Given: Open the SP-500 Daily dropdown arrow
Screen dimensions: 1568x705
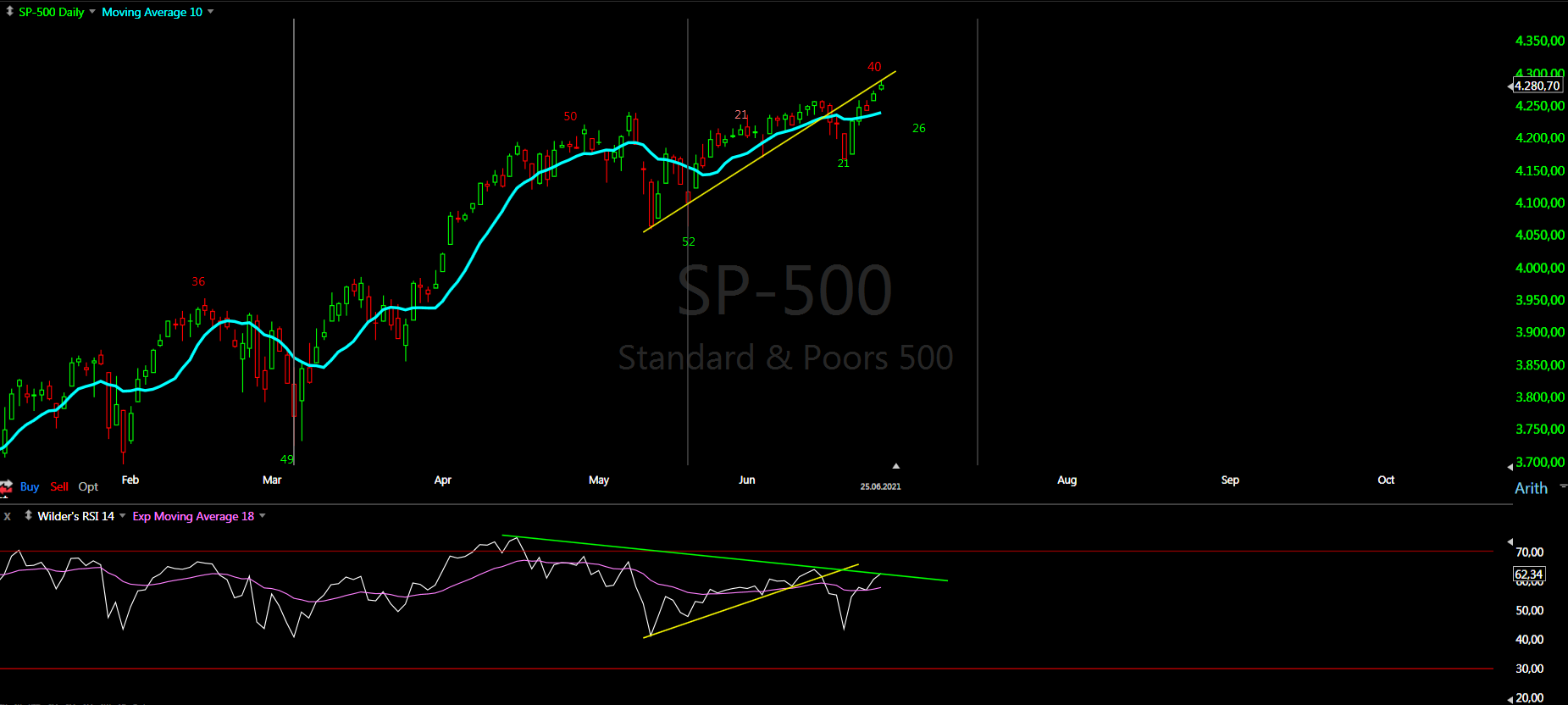Looking at the screenshot, I should (x=92, y=12).
